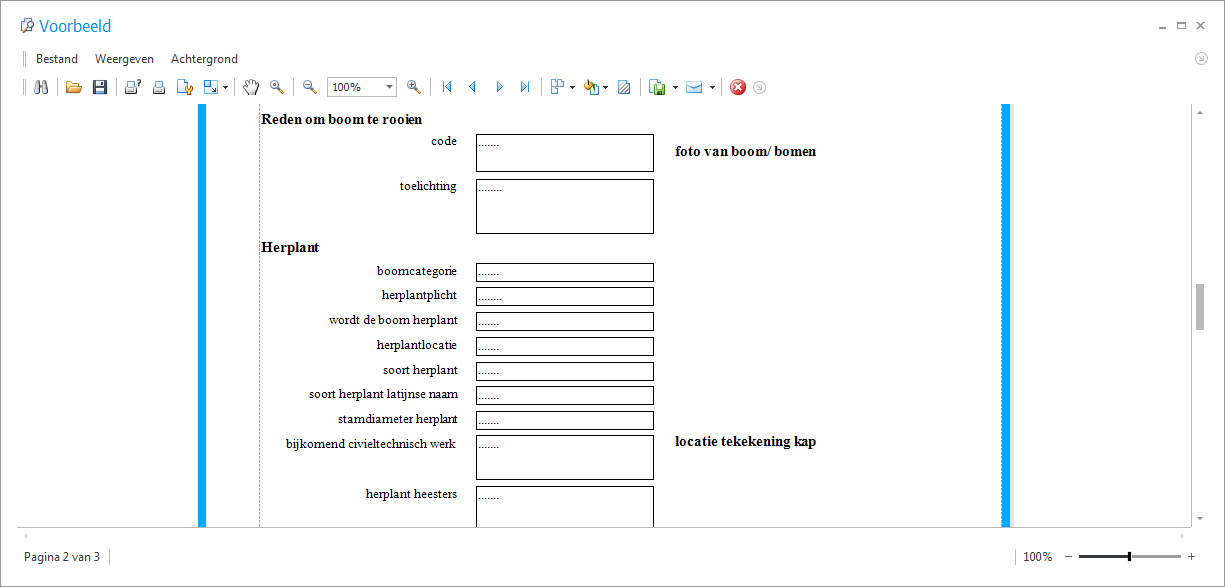Viewport: 1225px width, 587px height.
Task: Click the zoom out magnifier icon
Action: (x=309, y=87)
